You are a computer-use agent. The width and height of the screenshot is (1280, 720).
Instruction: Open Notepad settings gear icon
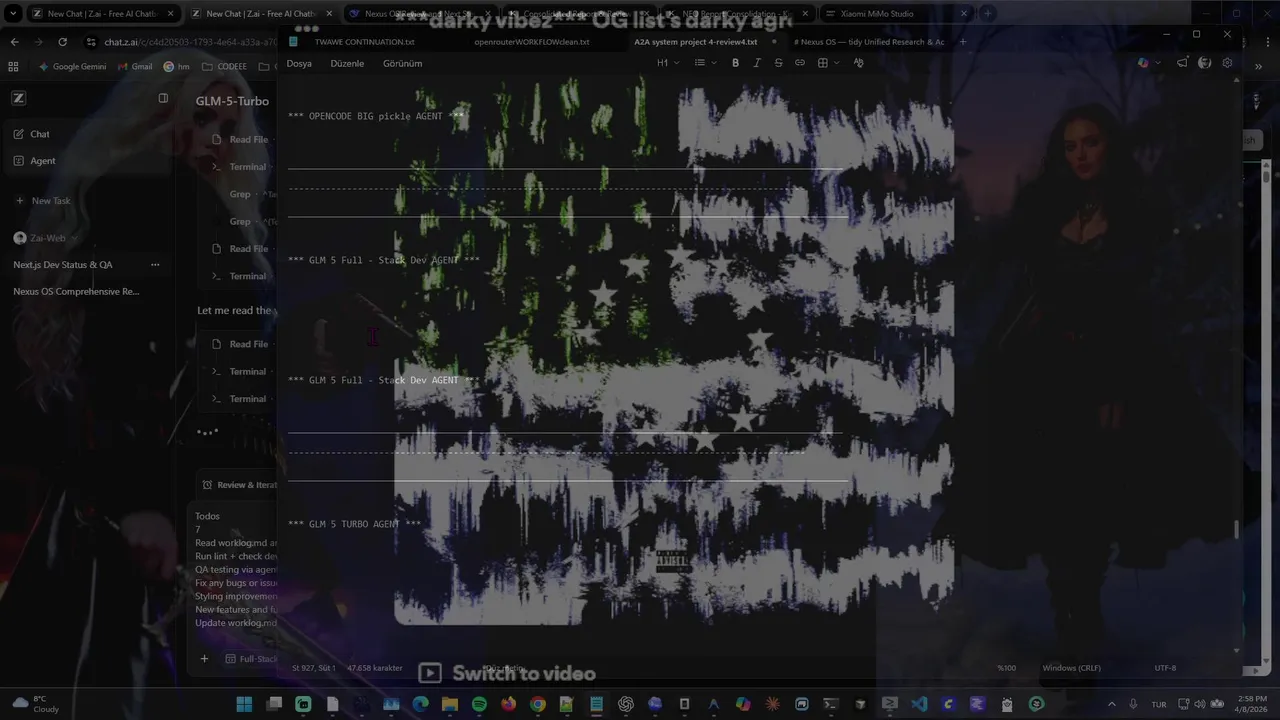[1227, 63]
